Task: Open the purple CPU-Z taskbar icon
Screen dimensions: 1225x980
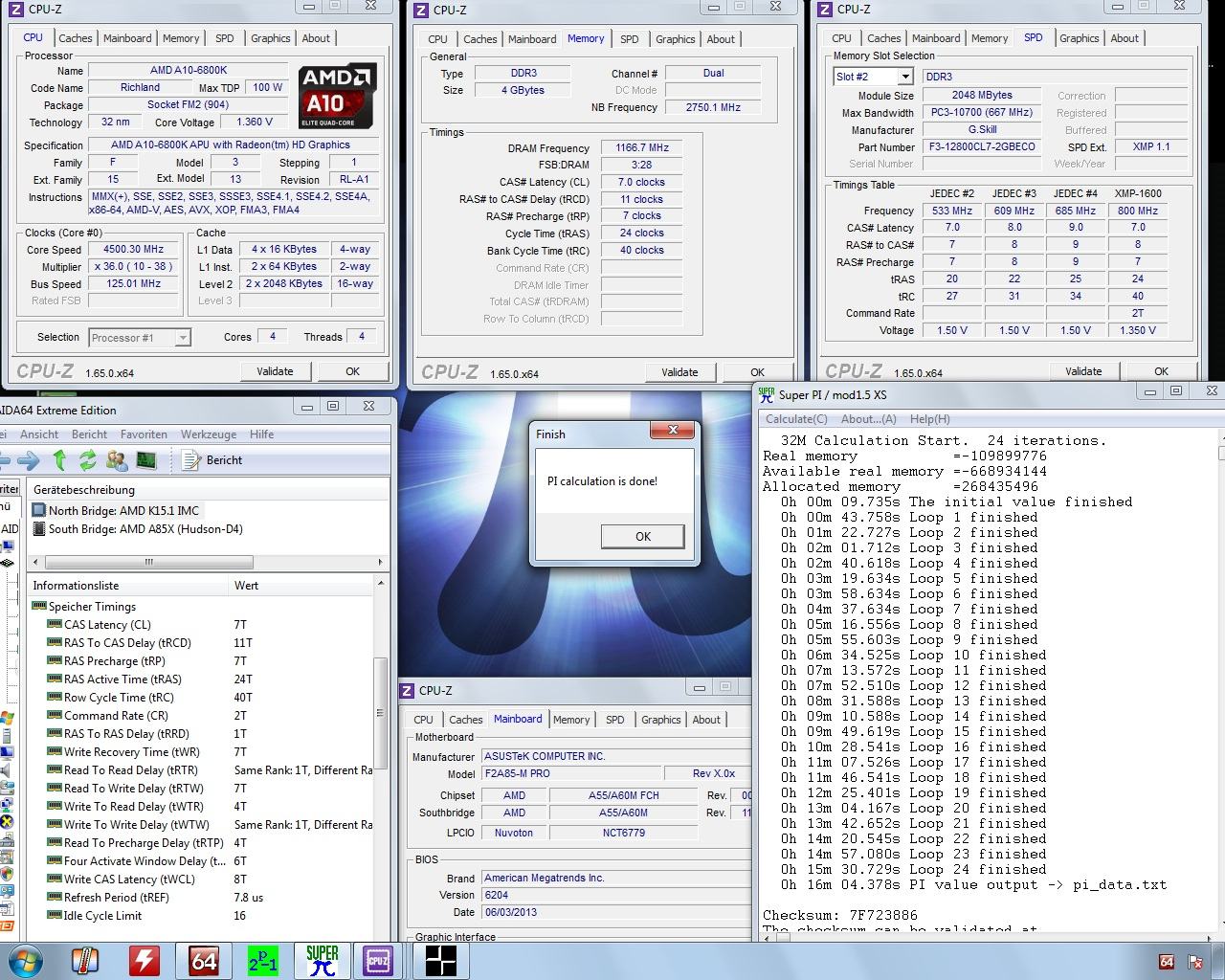Action: [377, 960]
